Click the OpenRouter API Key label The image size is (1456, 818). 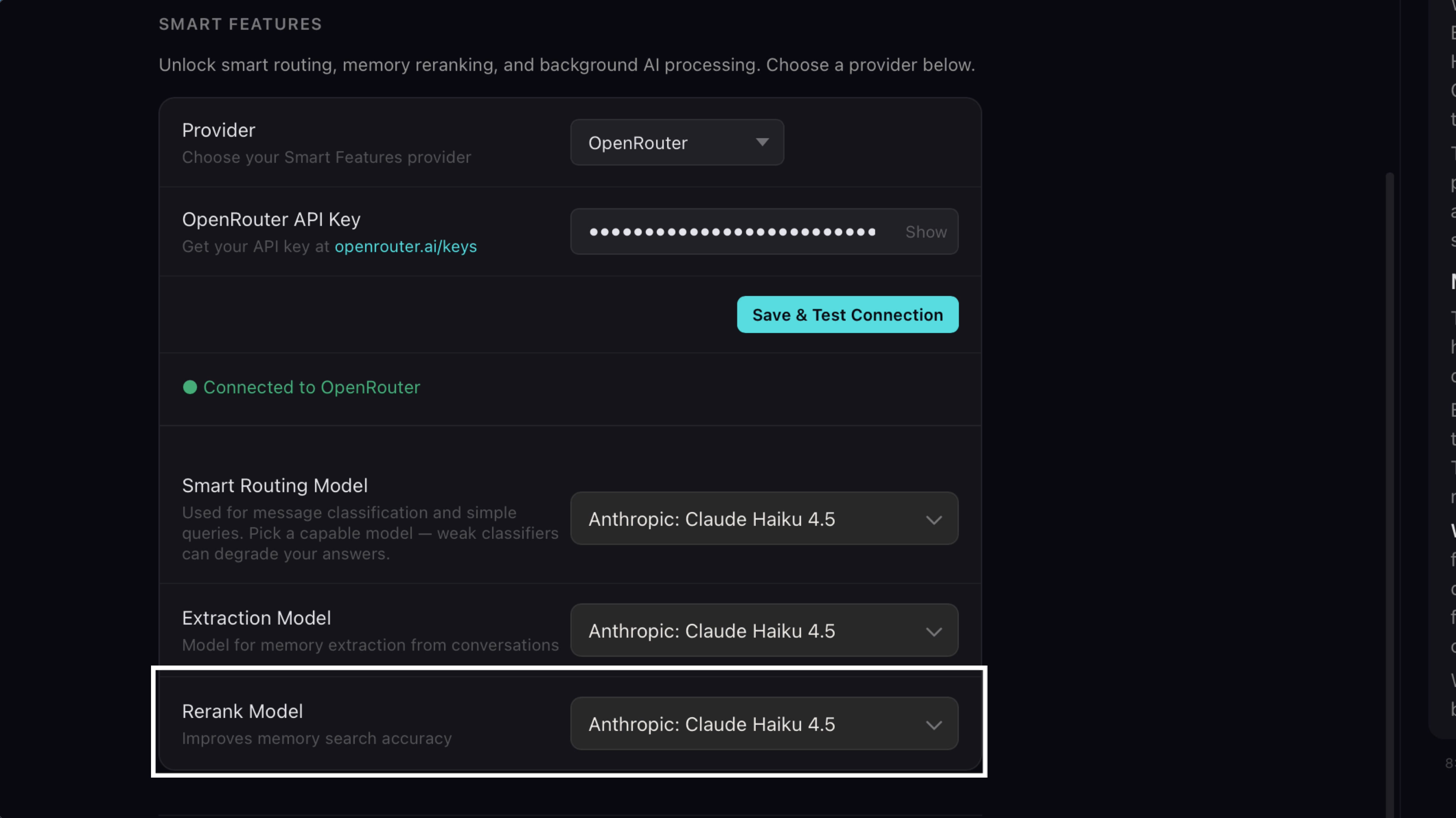(271, 220)
